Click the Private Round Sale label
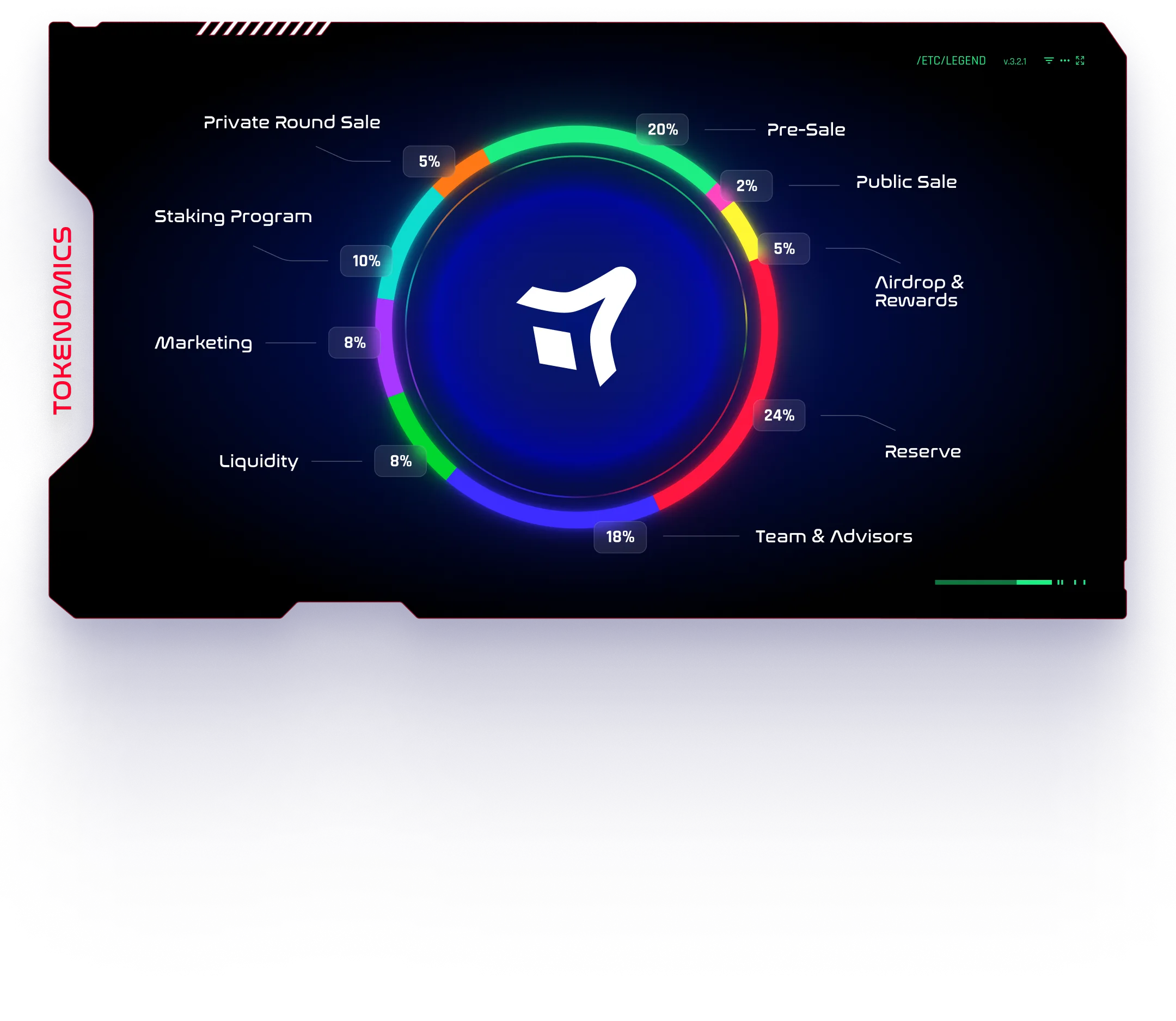 (292, 122)
